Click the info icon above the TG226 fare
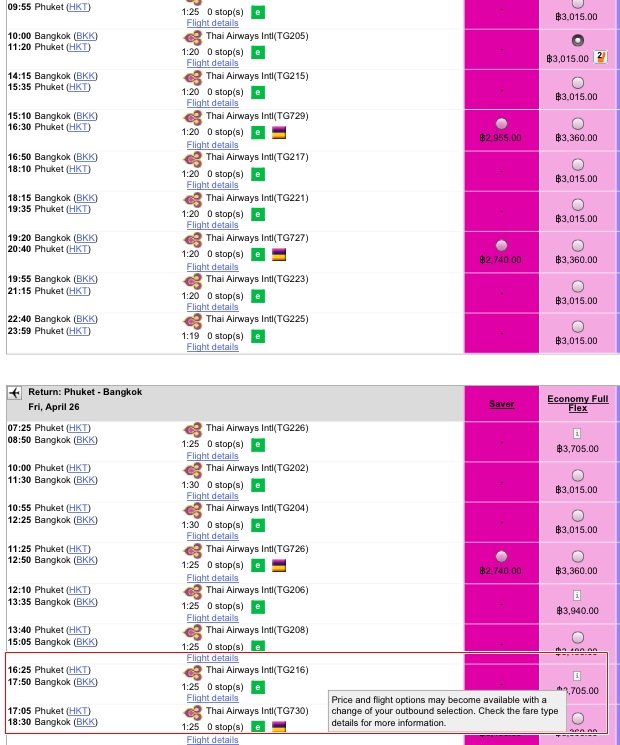Screen dimensions: 620x745 point(578,433)
